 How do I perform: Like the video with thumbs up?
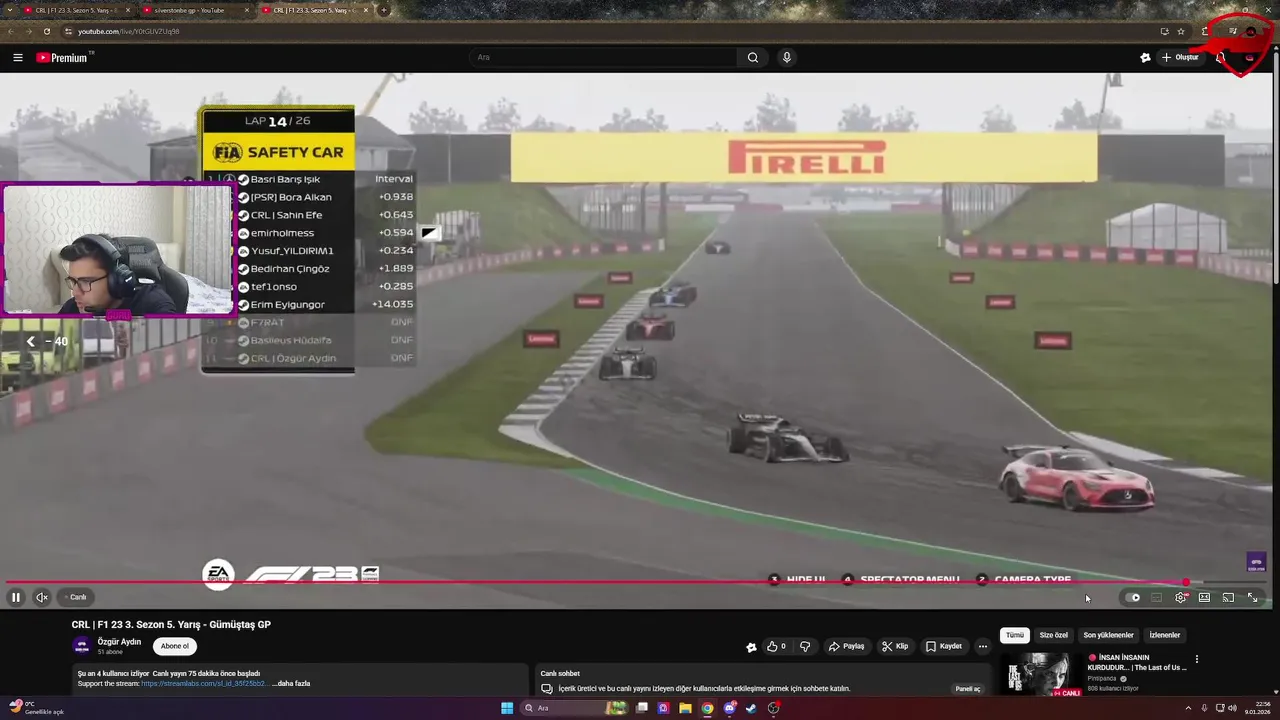pos(776,646)
